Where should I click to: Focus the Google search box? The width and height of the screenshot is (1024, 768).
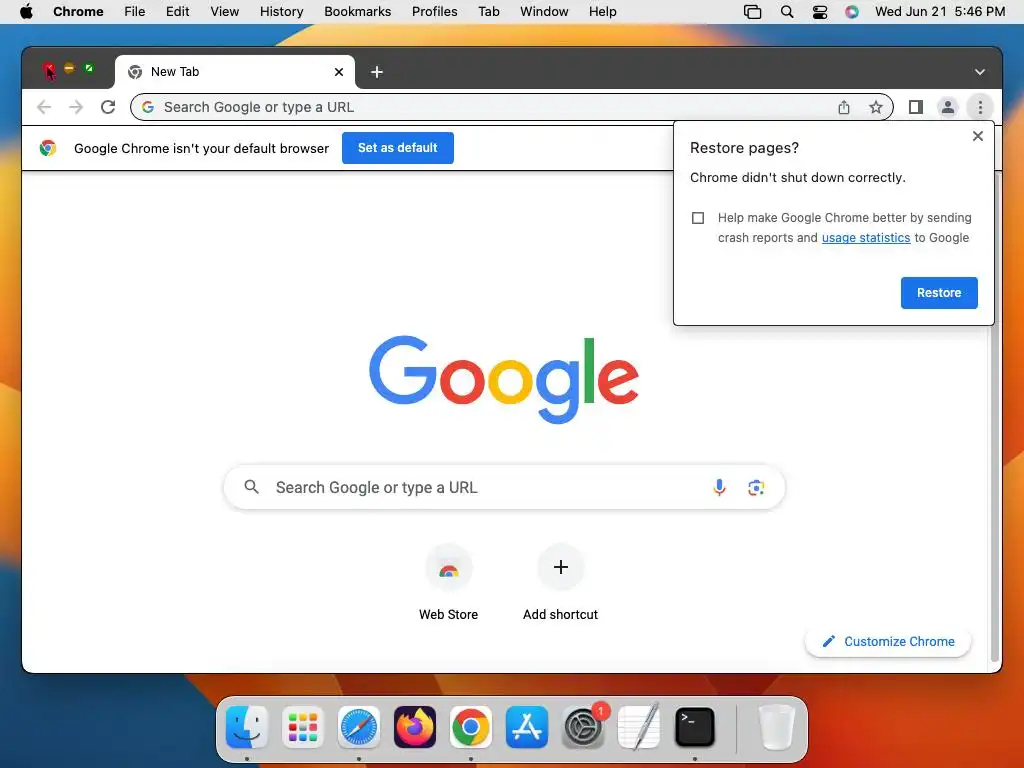[x=504, y=487]
